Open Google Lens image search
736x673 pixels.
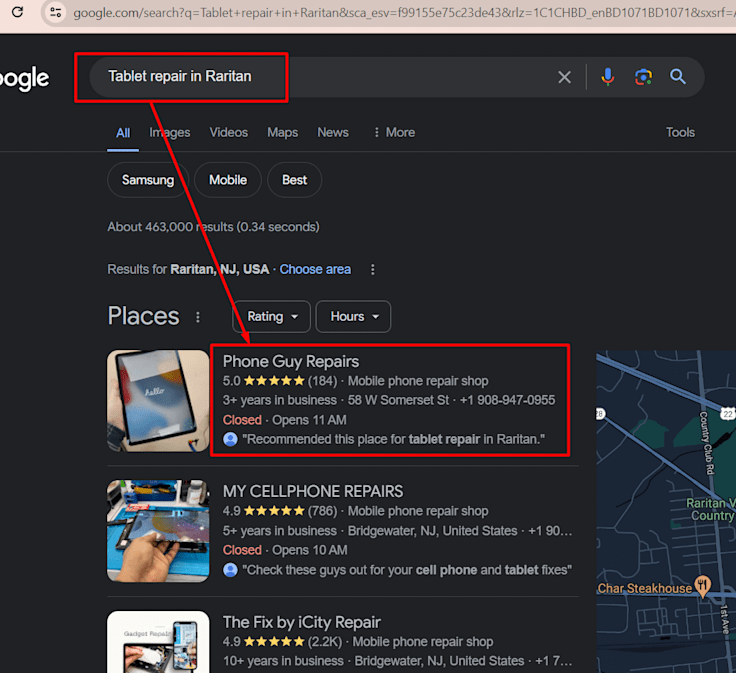click(643, 76)
